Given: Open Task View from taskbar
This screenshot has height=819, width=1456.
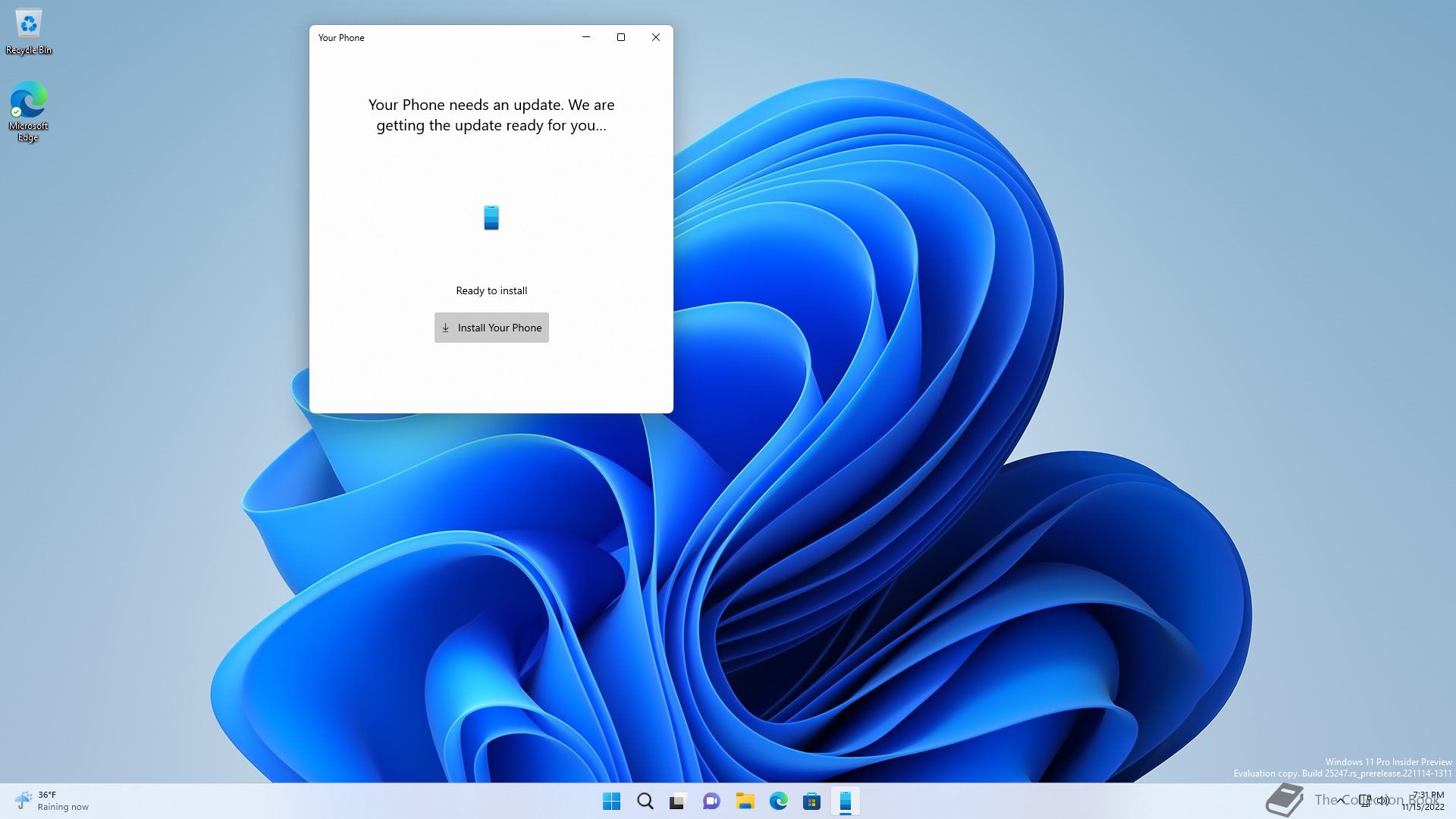Looking at the screenshot, I should (678, 801).
